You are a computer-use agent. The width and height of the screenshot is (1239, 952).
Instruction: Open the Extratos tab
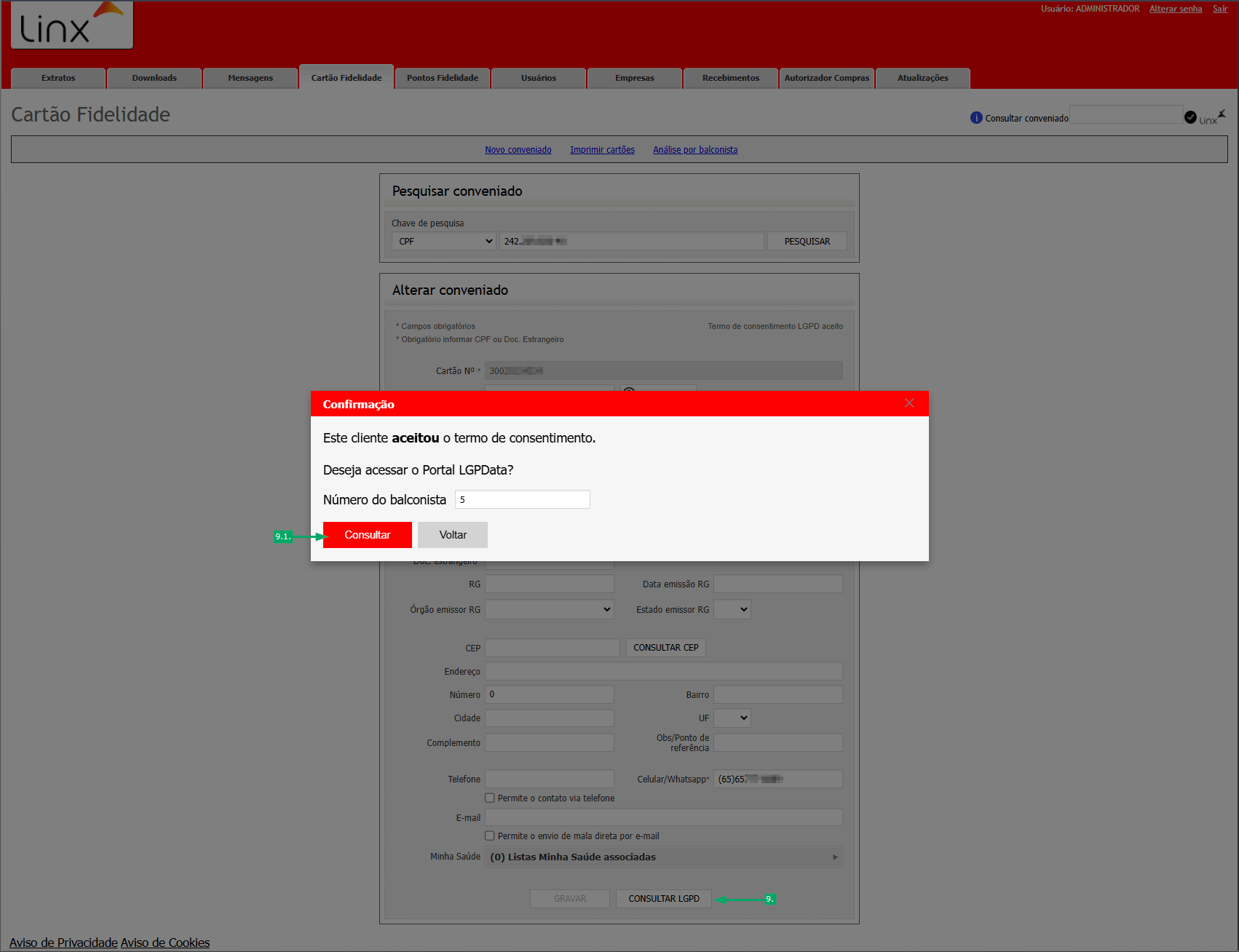click(x=58, y=78)
